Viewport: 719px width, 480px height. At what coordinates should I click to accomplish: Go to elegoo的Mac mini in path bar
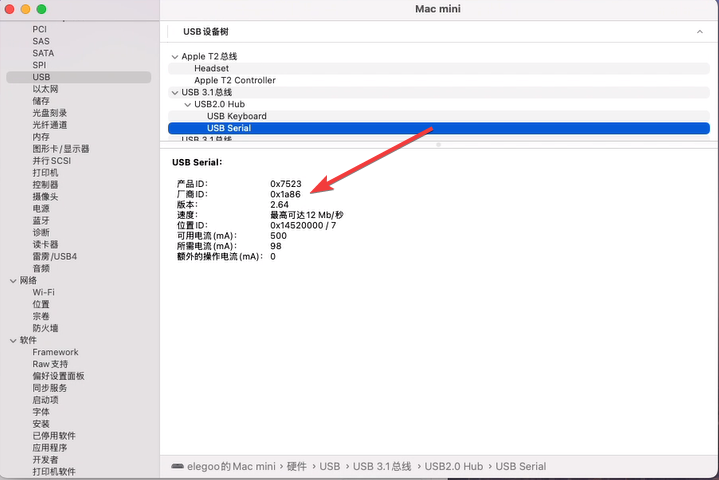231,466
